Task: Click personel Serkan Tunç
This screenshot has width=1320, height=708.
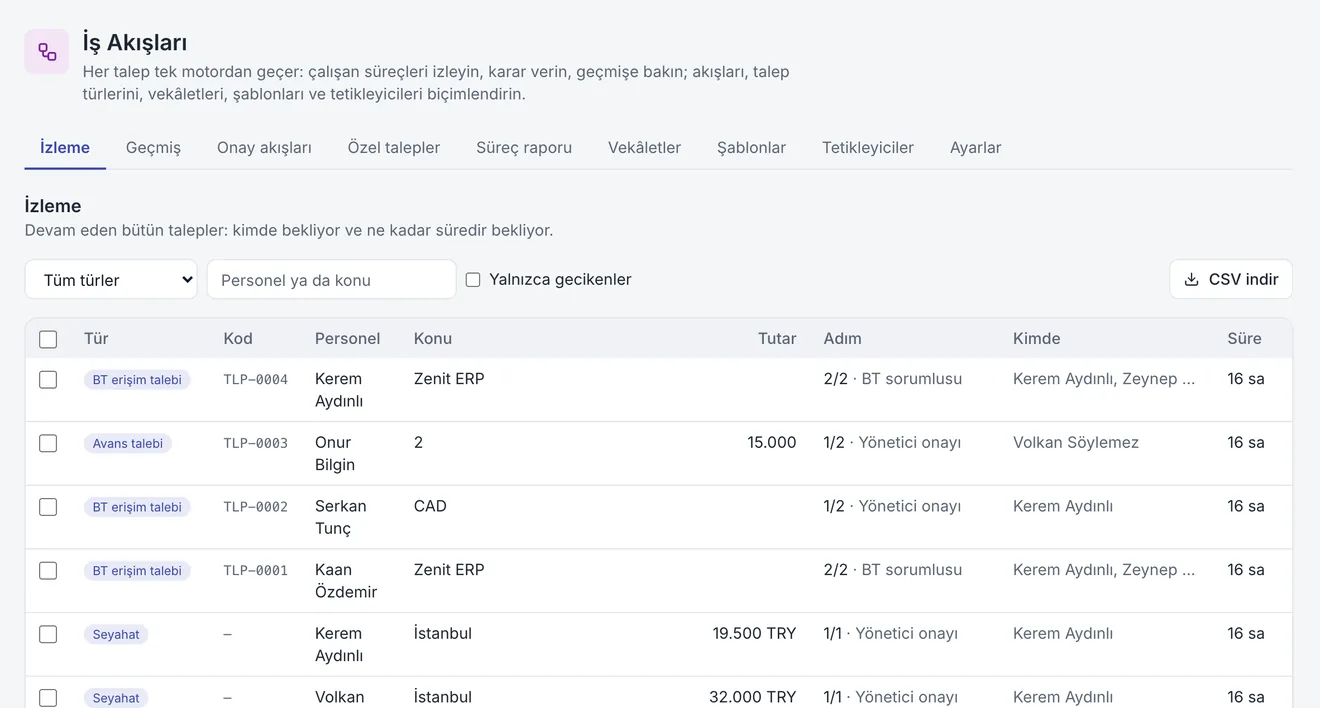Action: (341, 517)
